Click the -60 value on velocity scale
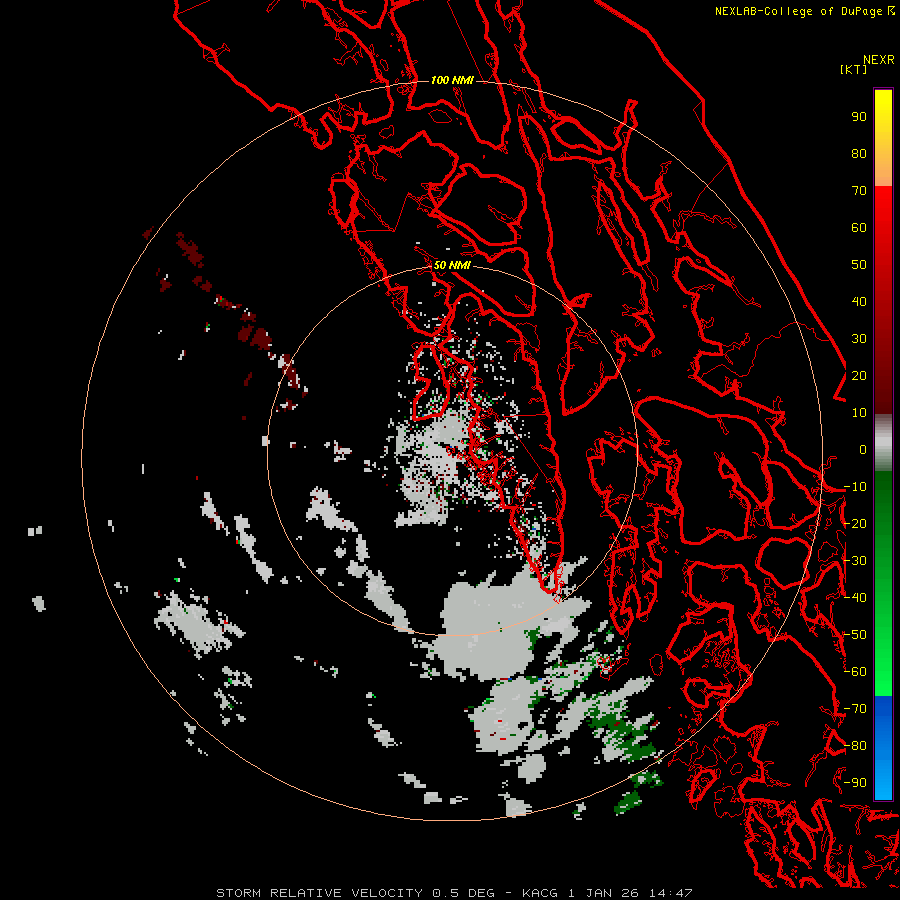 tap(855, 672)
